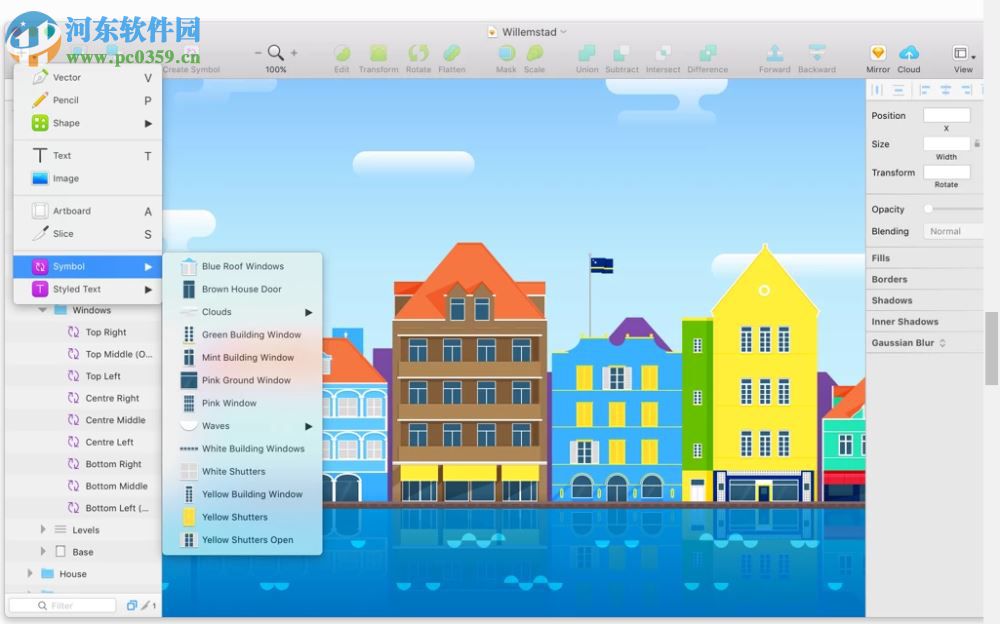Open the Borders section in the inspector
Image resolution: width=1000 pixels, height=624 pixels.
coord(891,279)
